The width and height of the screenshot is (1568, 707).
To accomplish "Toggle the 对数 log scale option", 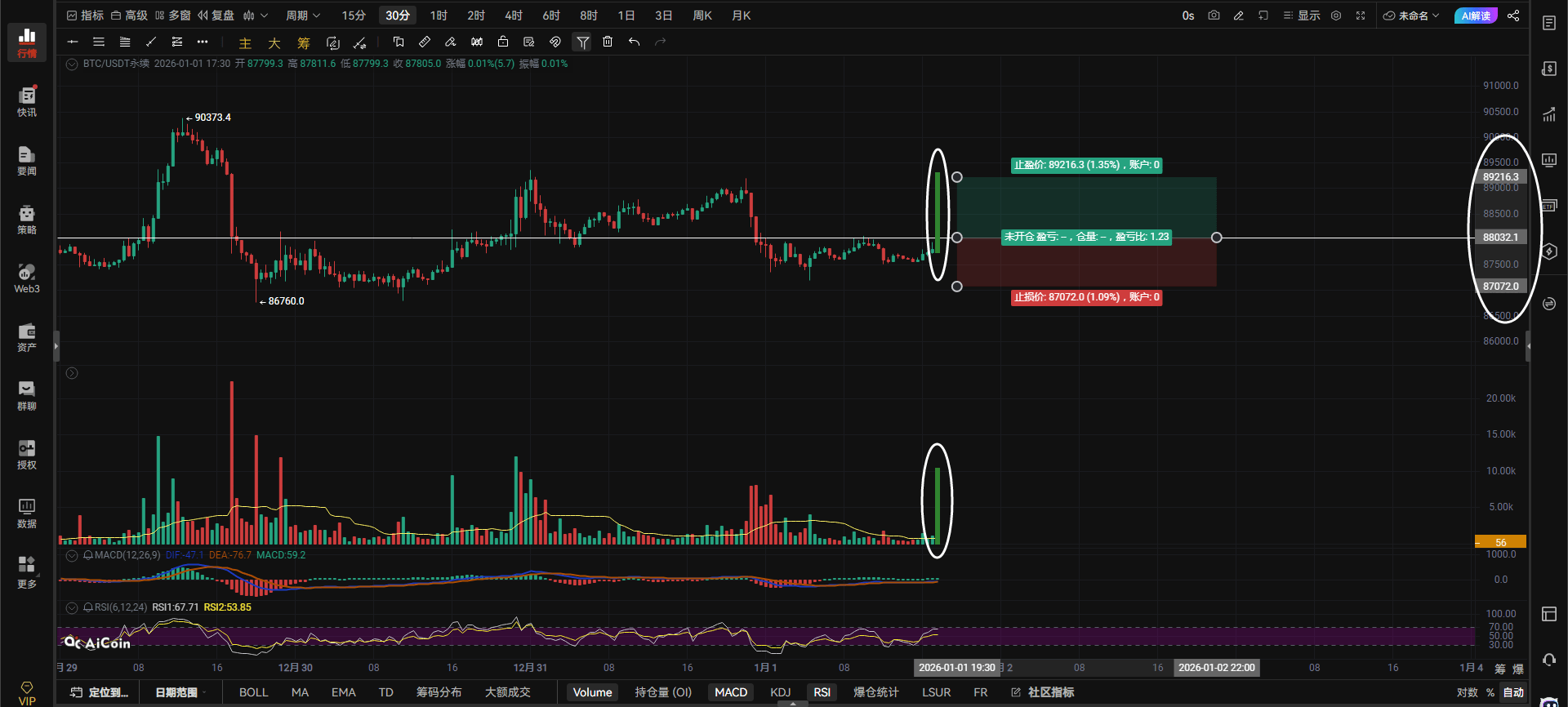I will click(x=1467, y=692).
